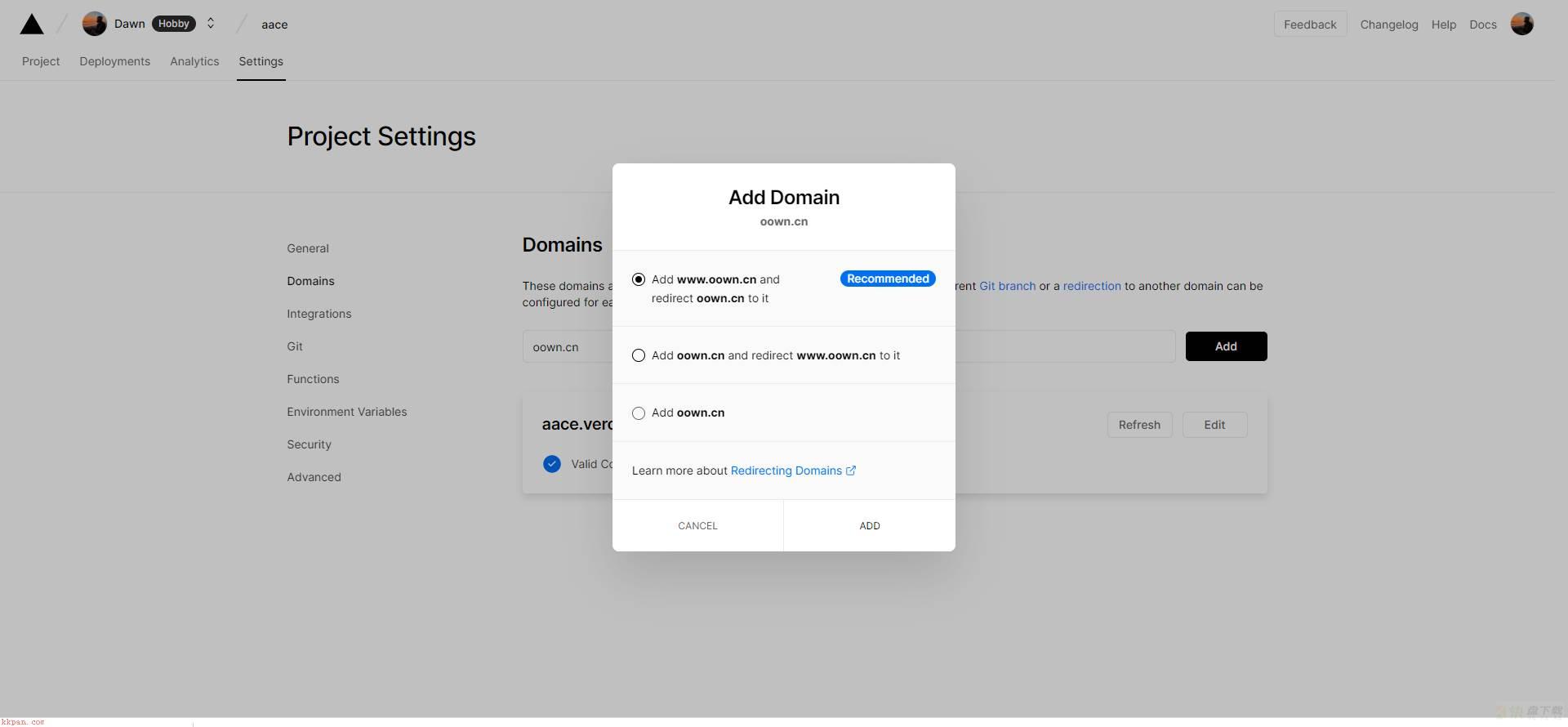Open the Settings tab
Image resolution: width=1568 pixels, height=727 pixels.
pos(261,61)
